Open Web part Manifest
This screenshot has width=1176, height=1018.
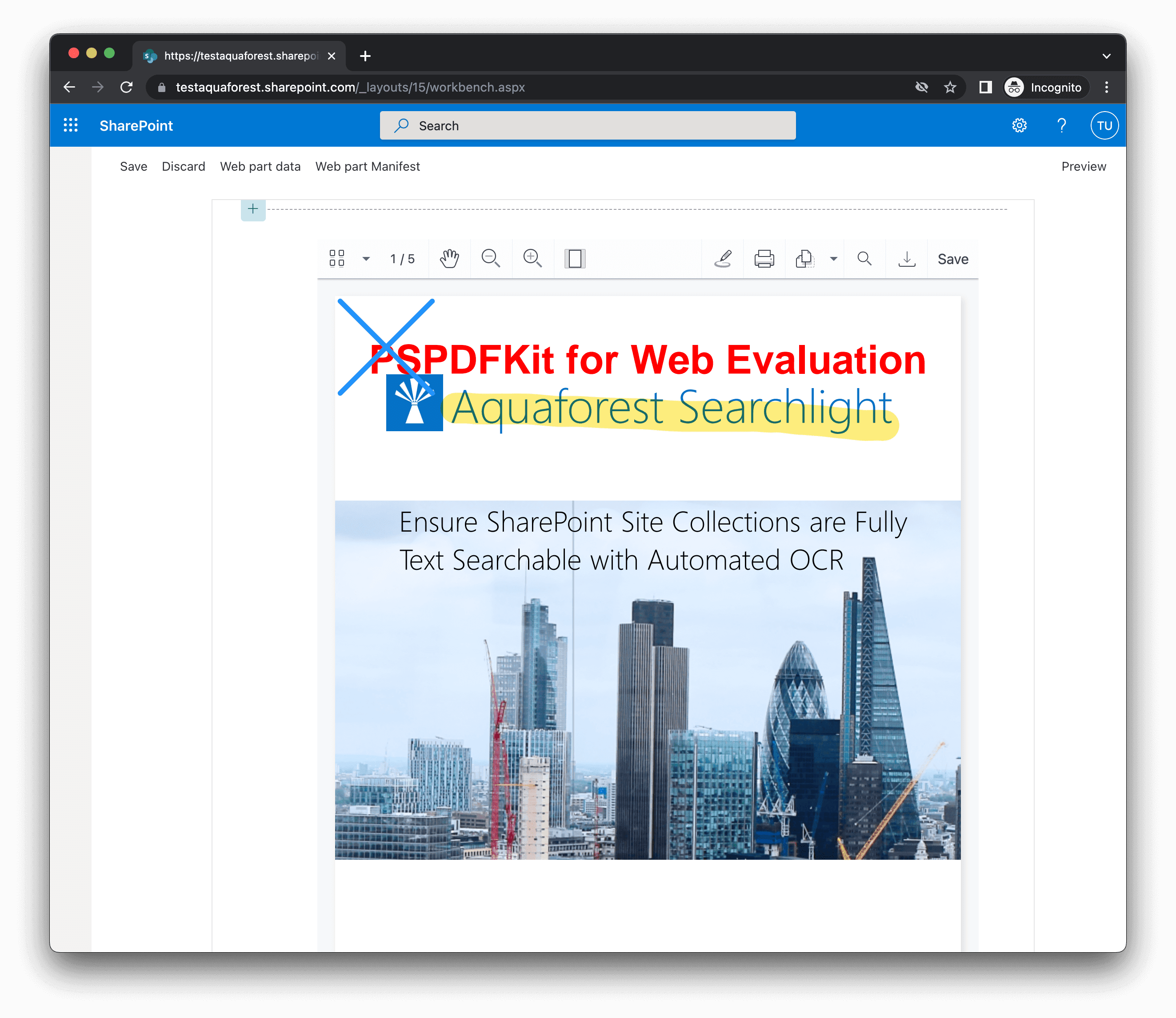click(368, 166)
